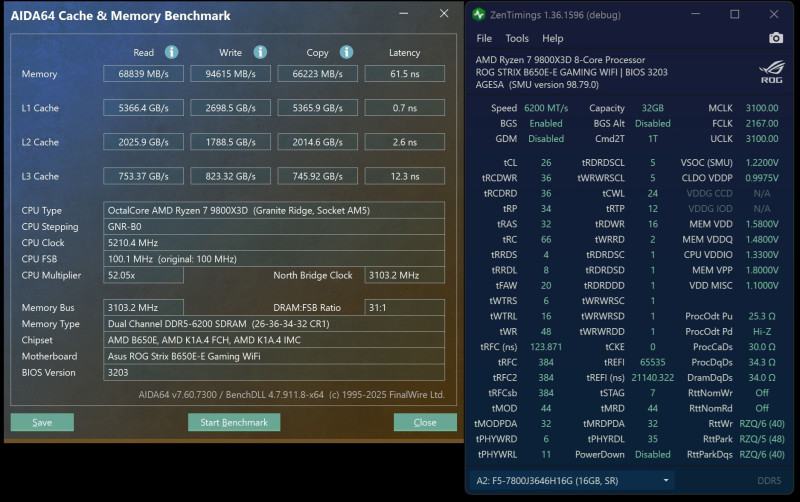Click Start Benchmark in AIDA64
Screen dimensions: 800x502
click(234, 422)
